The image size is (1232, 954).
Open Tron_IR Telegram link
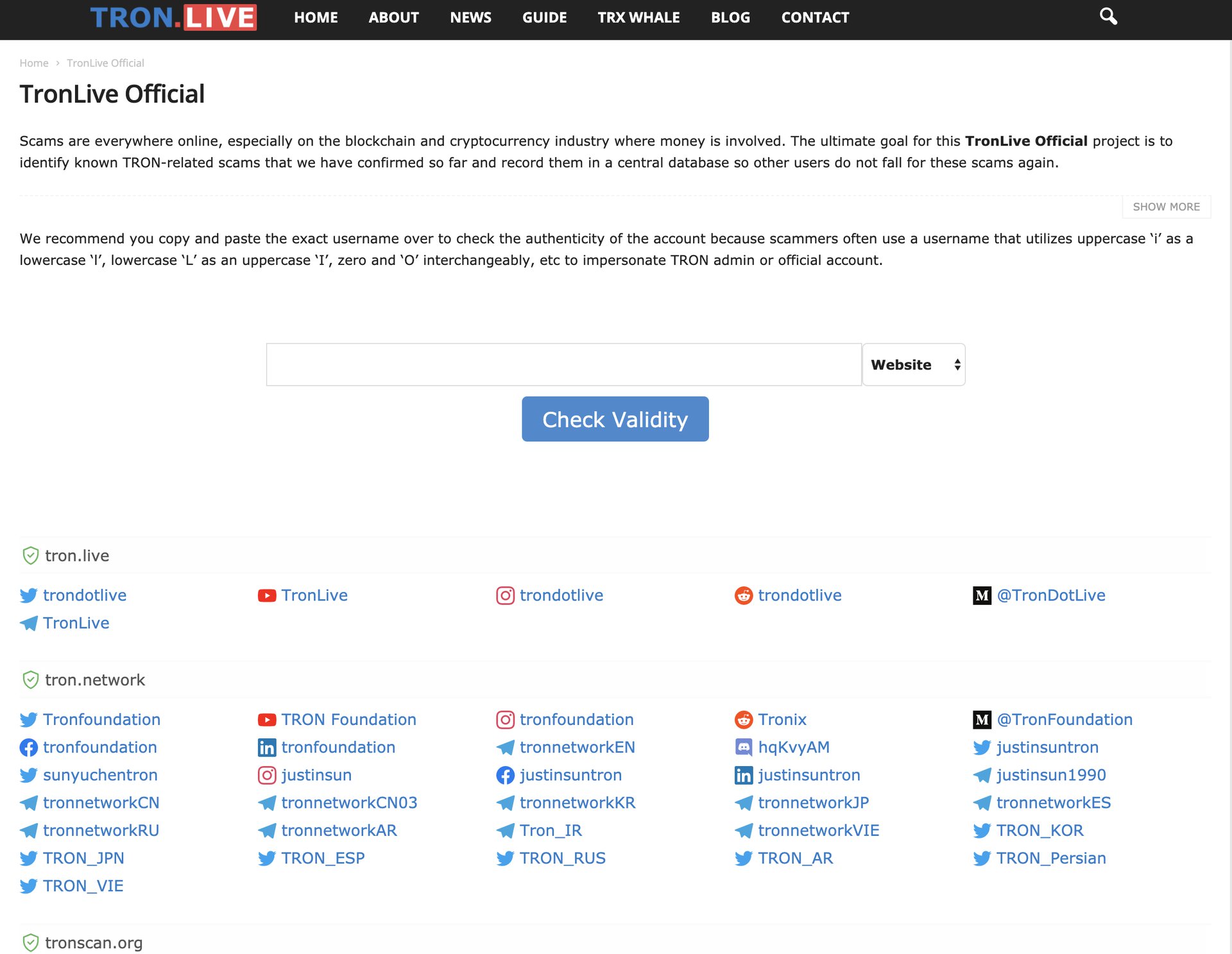(551, 830)
